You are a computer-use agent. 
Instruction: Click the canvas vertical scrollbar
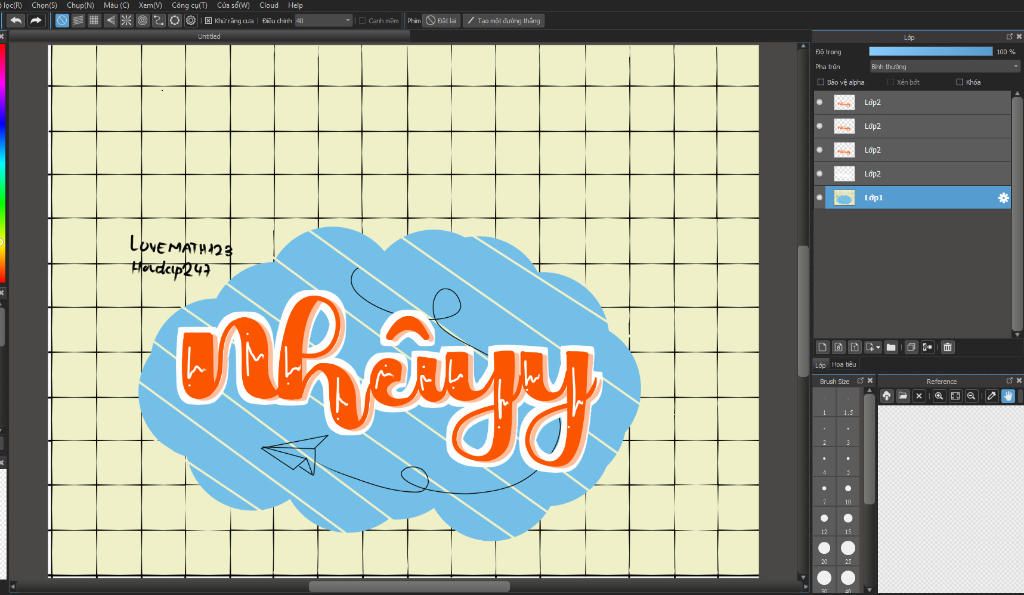click(x=803, y=311)
